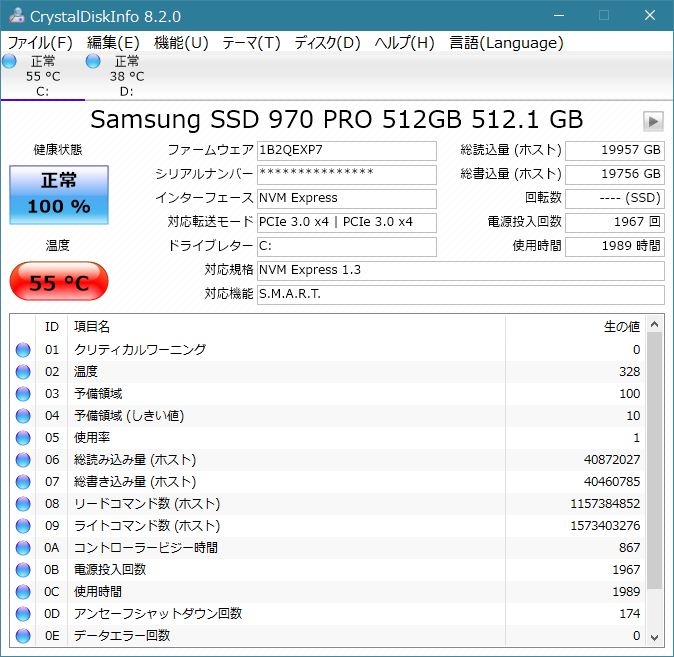Click the scrollbar down arrow in attribute list
This screenshot has width=674, height=657.
click(x=655, y=636)
